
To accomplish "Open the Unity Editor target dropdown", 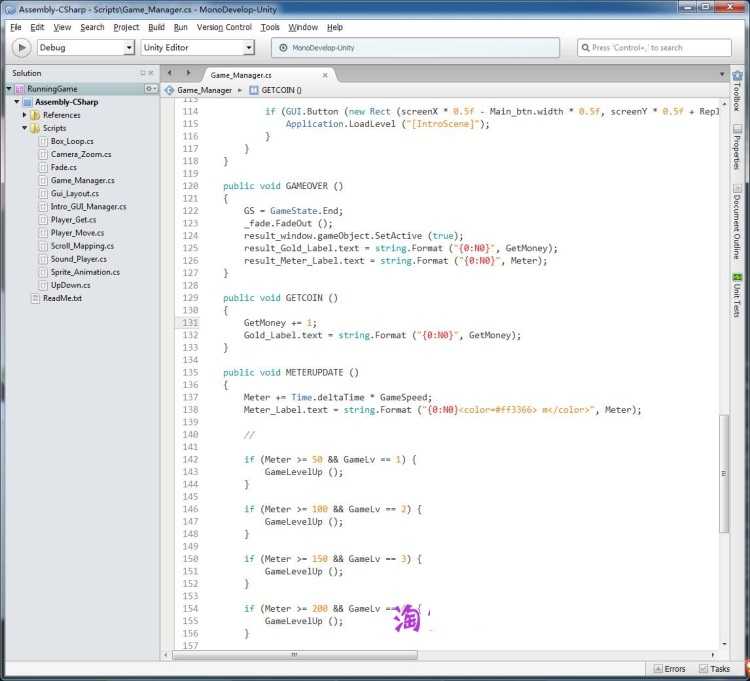I will 198,48.
